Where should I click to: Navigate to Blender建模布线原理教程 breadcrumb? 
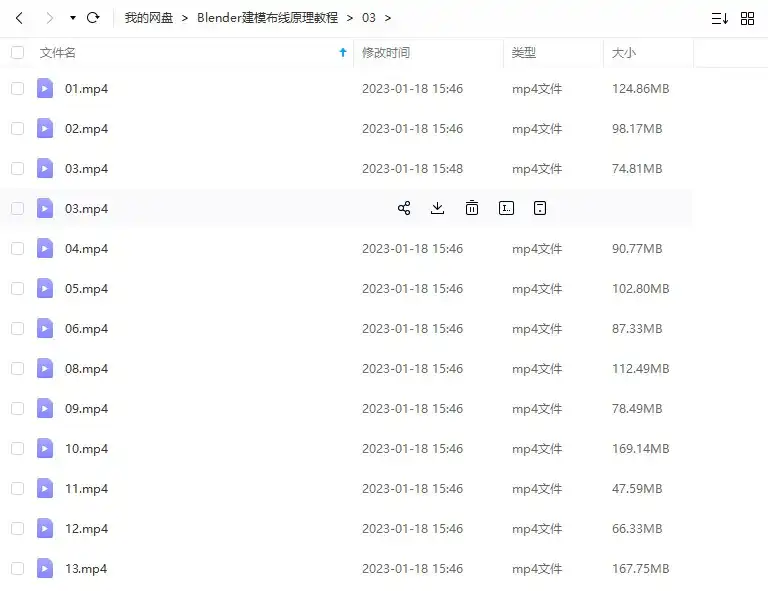267,18
